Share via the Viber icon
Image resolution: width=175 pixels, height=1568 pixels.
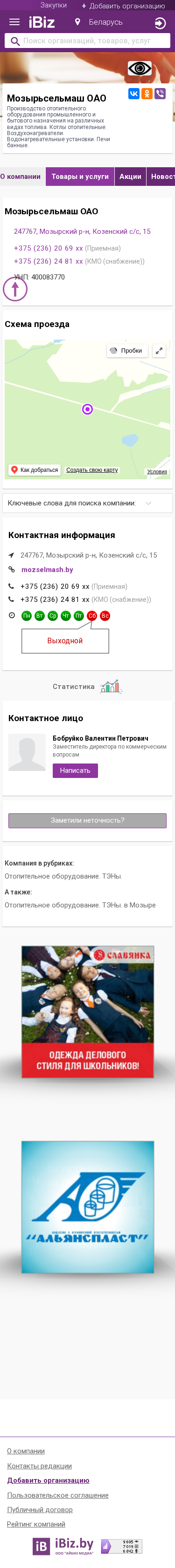(160, 93)
